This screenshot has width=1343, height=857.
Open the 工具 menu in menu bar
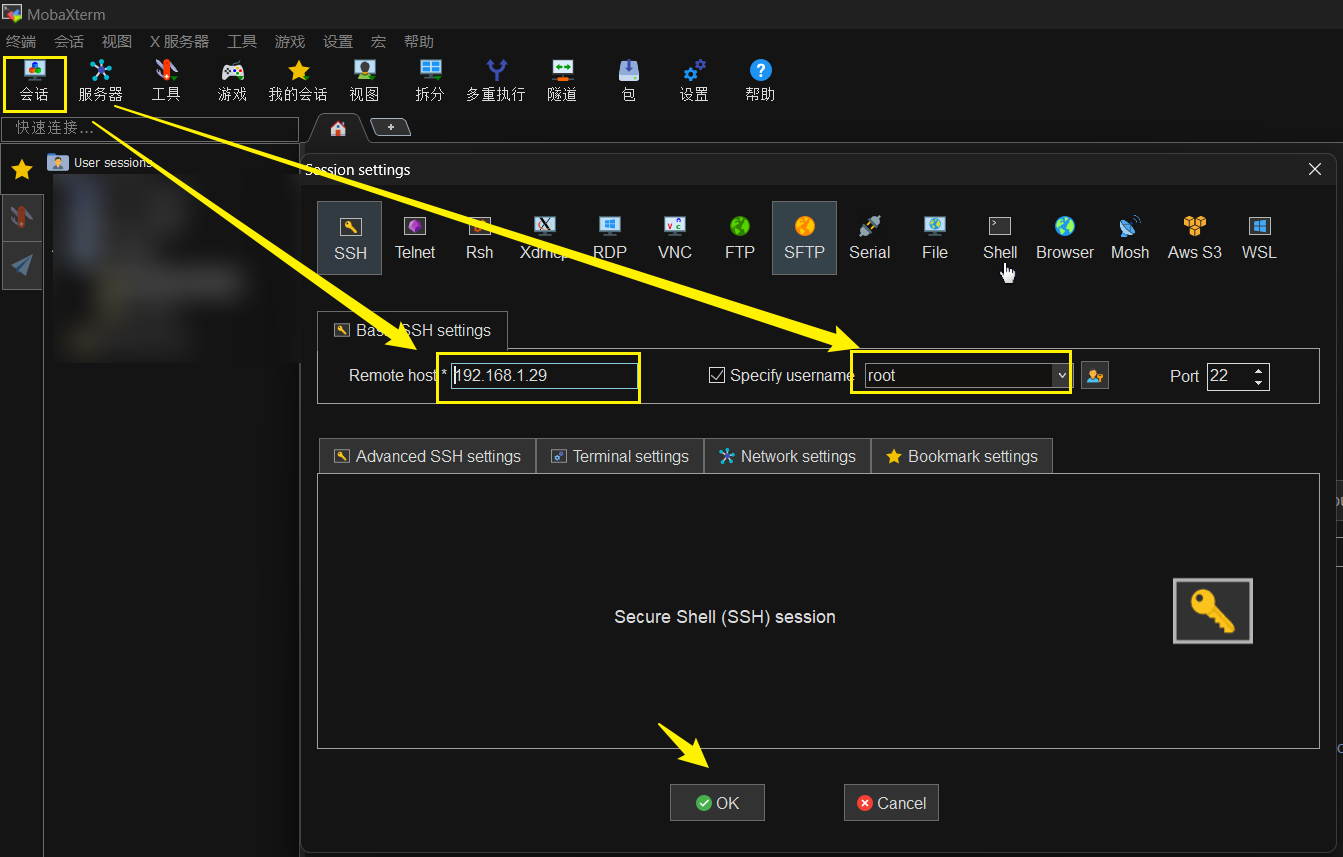pos(242,41)
